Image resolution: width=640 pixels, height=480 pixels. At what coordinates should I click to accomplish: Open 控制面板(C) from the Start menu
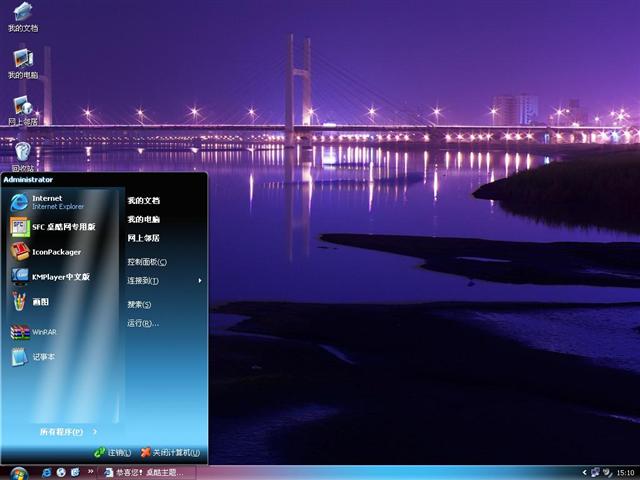click(147, 262)
